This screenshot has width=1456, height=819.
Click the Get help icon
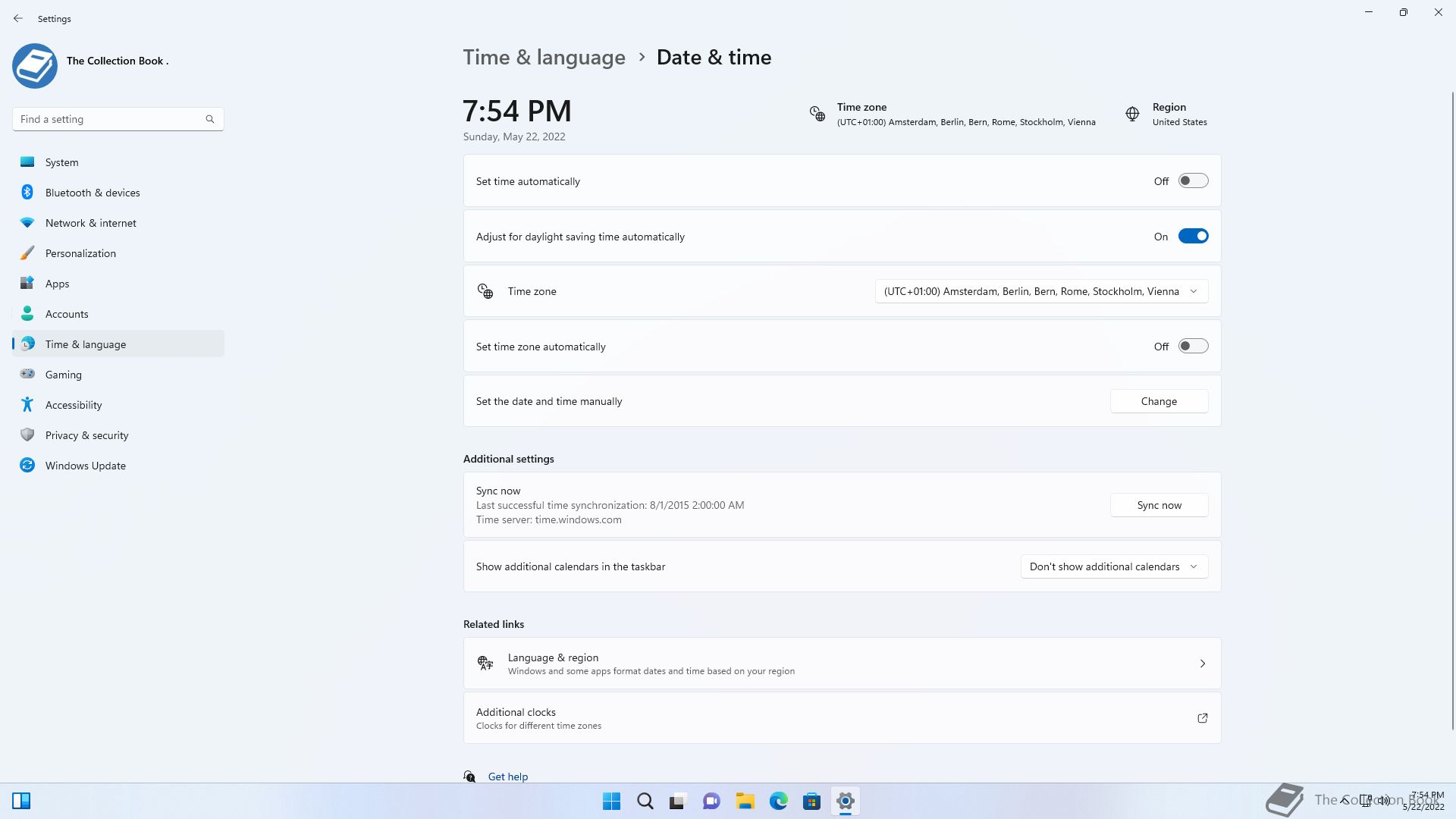469,777
